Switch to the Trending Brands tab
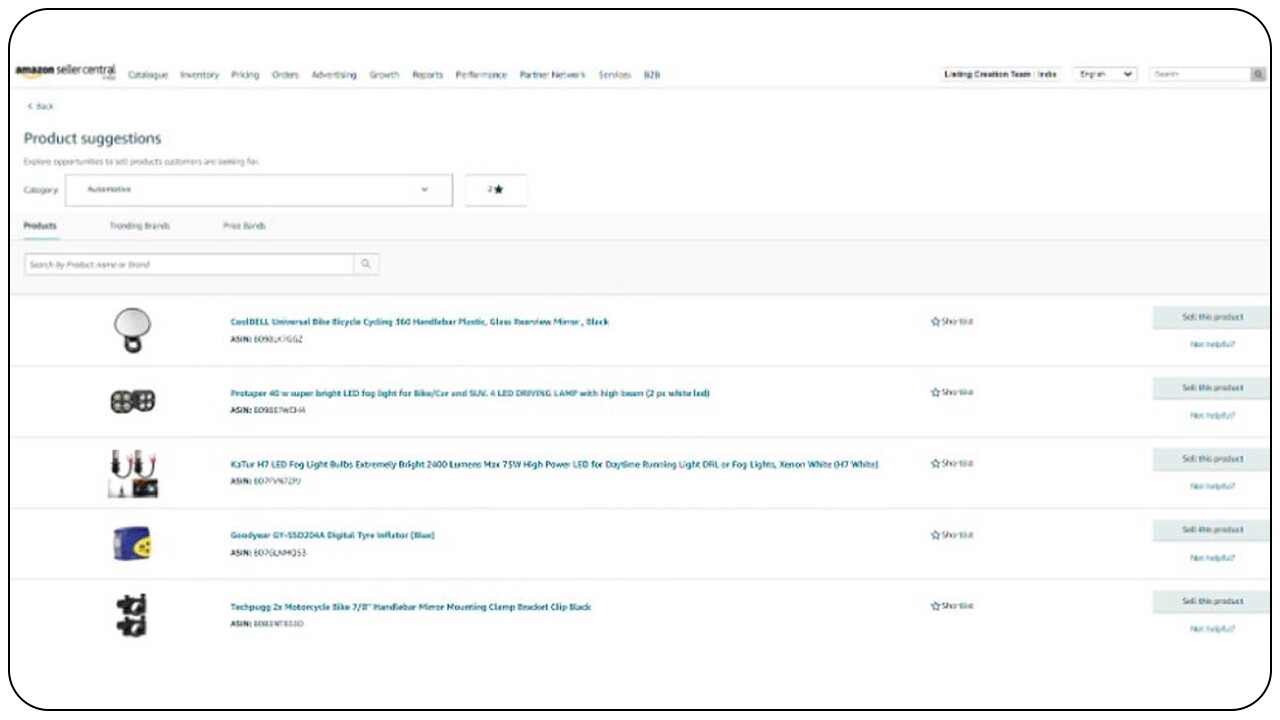1280x720 pixels. [x=139, y=226]
